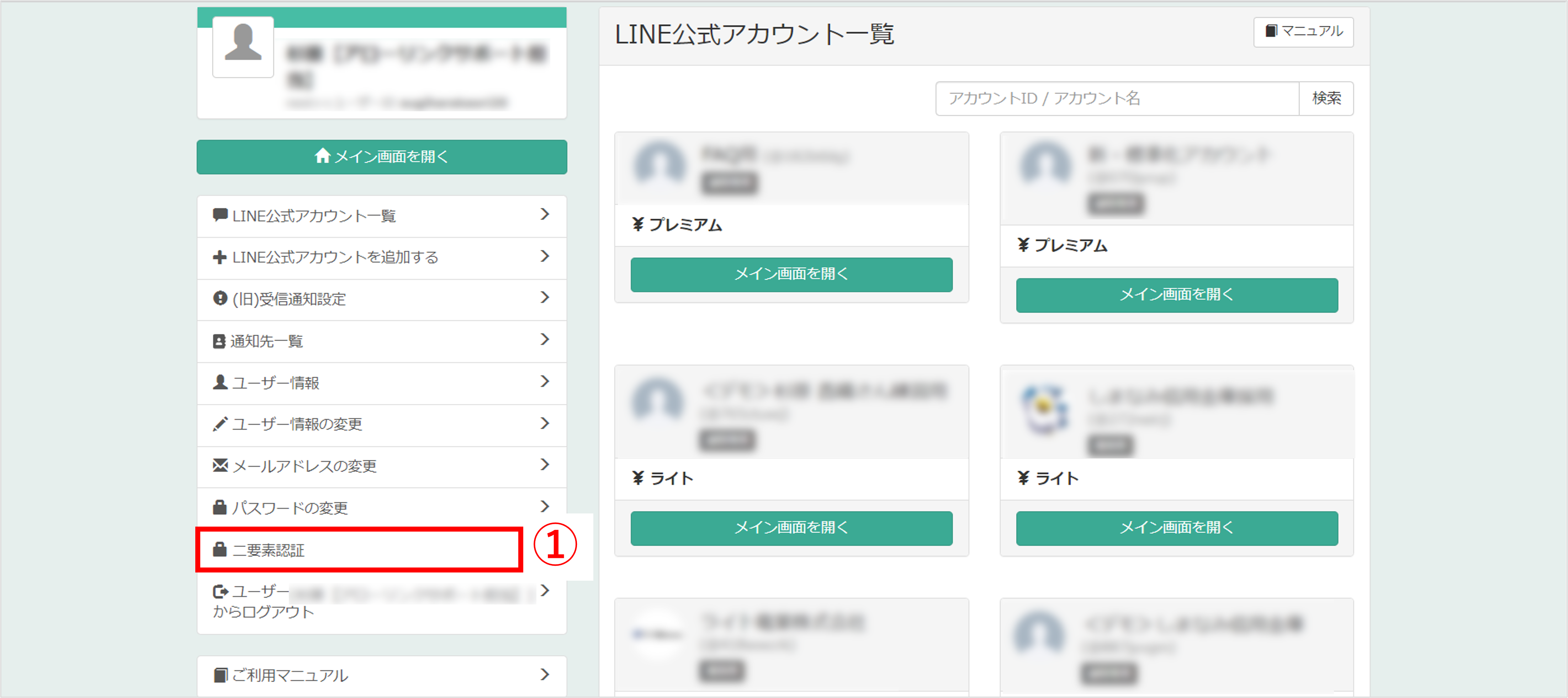
Task: Click the chevron for メールアドレスの変更
Action: tap(545, 465)
